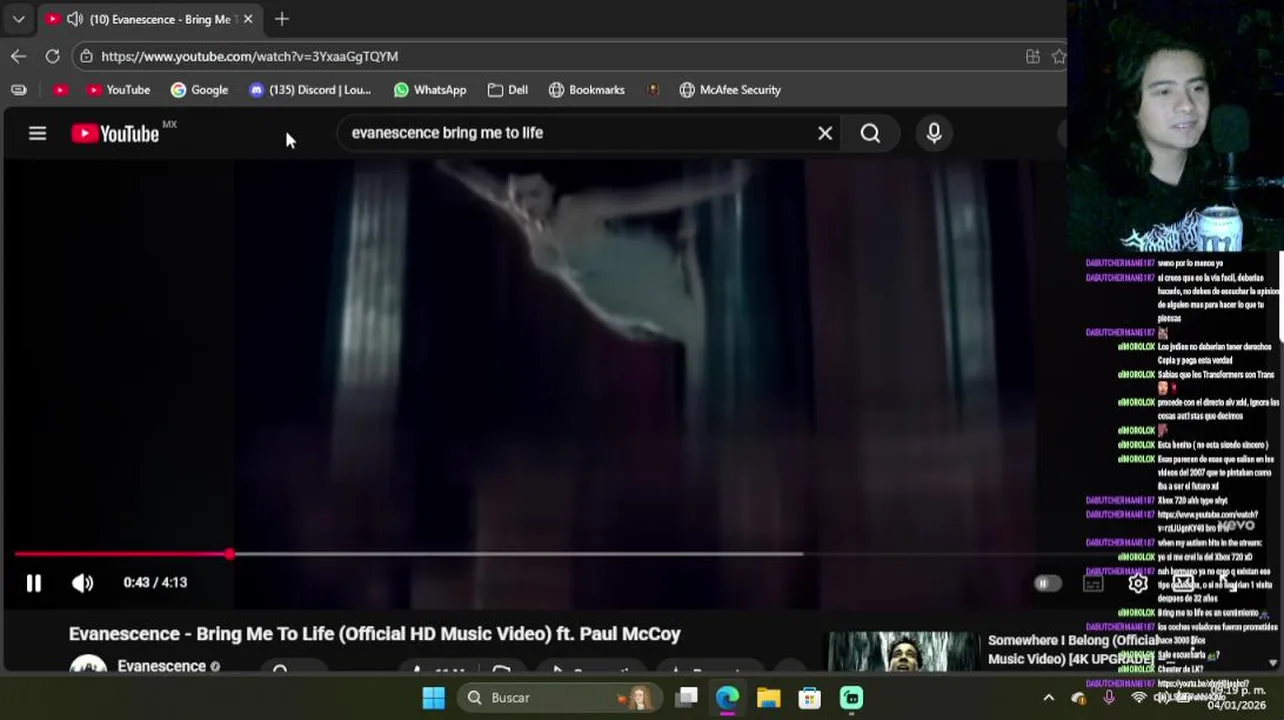Open the Discord bookmark
The width and height of the screenshot is (1284, 720).
point(310,90)
